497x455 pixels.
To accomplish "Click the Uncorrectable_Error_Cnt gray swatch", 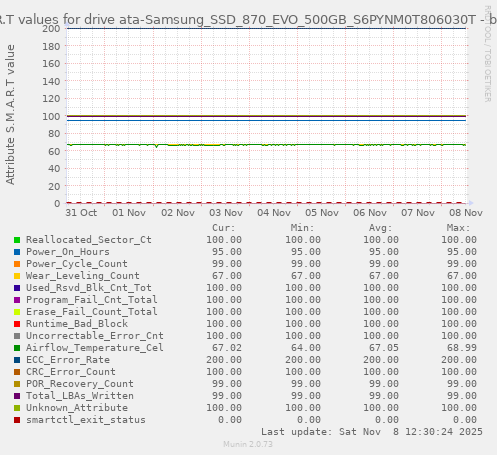I will click(x=17, y=336).
